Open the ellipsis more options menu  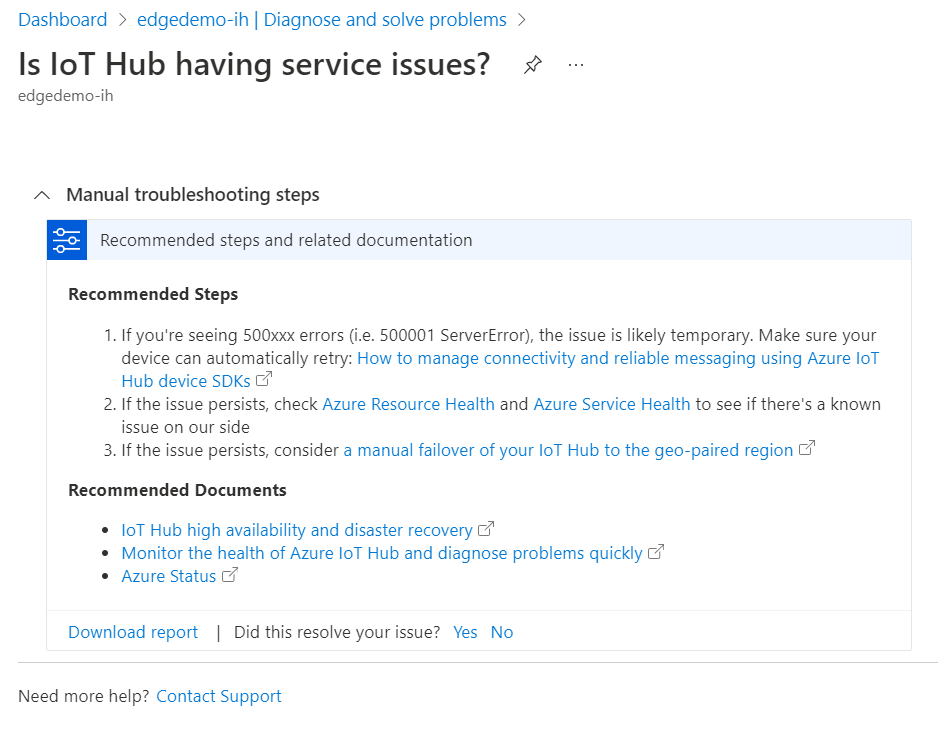click(x=575, y=65)
